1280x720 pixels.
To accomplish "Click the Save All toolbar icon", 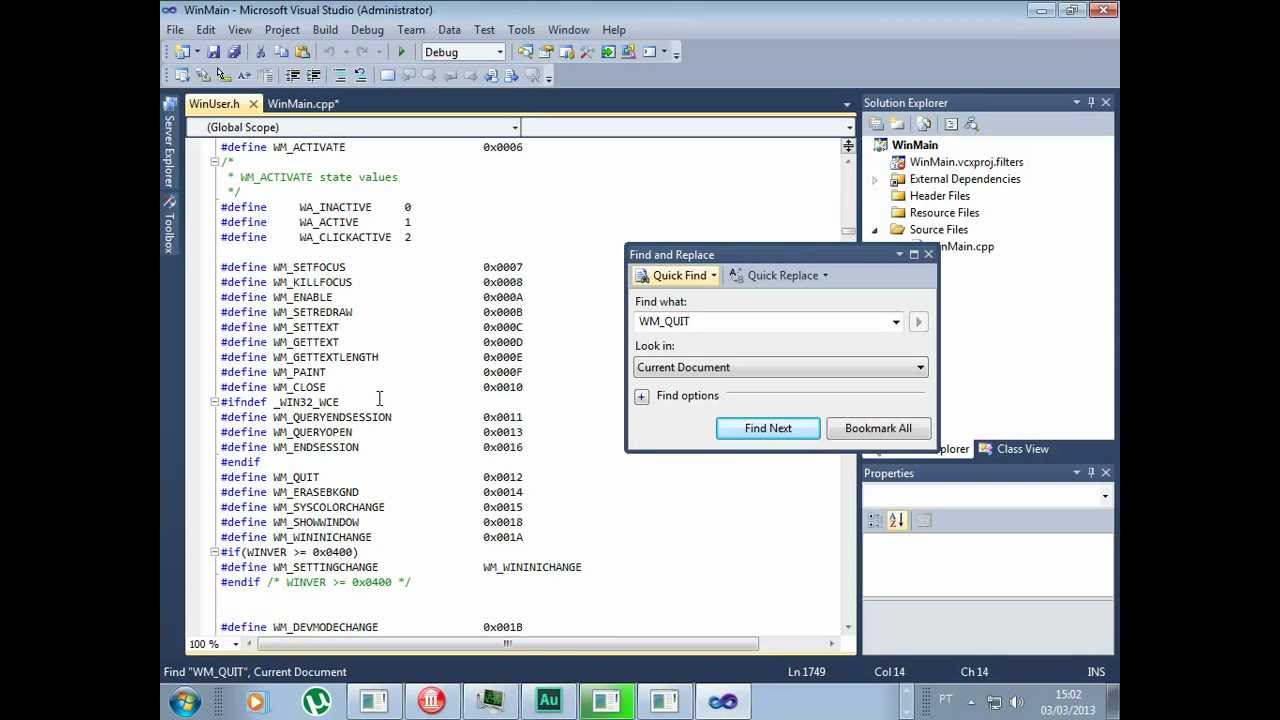I will (x=234, y=52).
